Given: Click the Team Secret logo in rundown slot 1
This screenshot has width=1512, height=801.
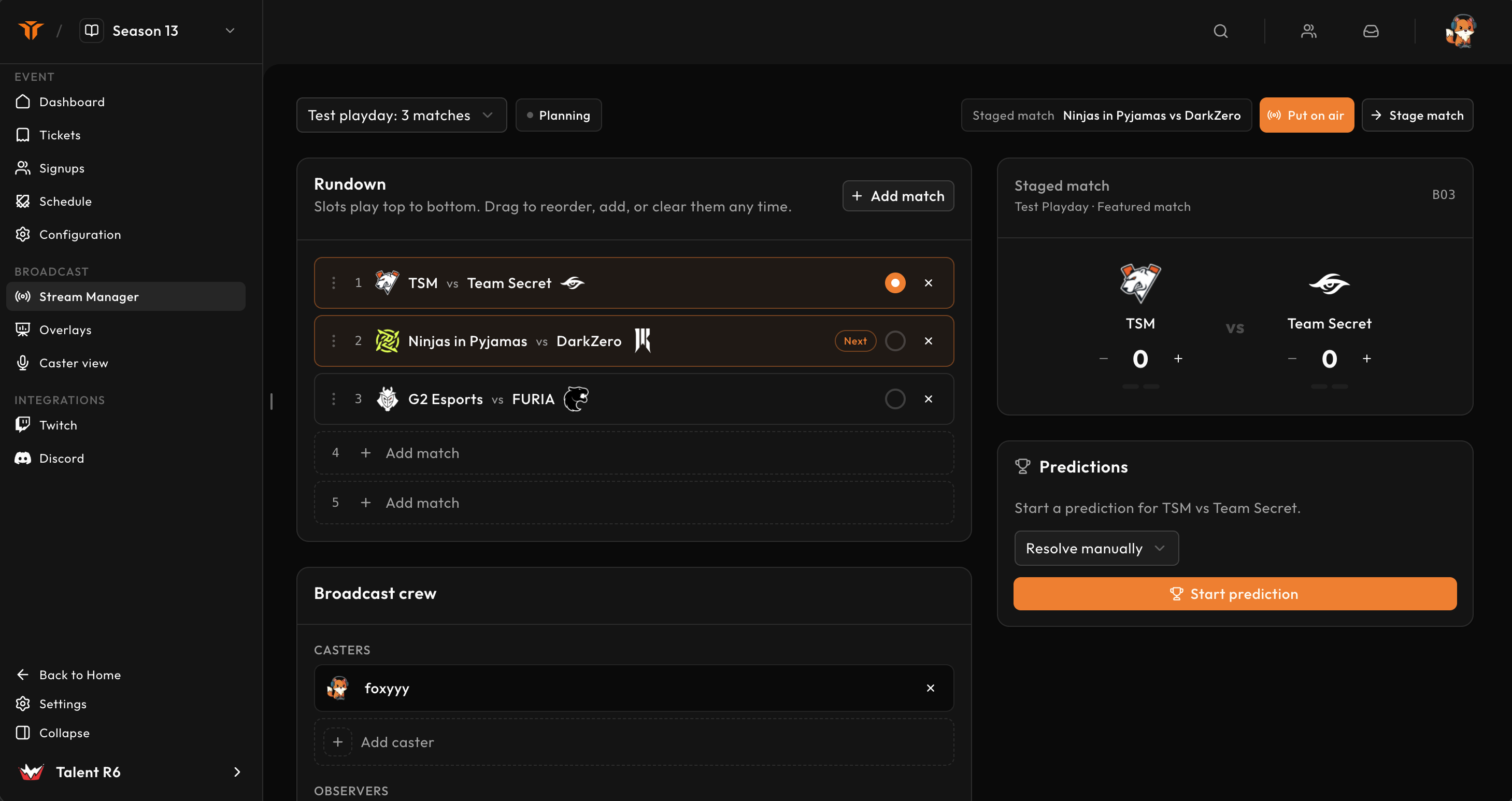Looking at the screenshot, I should tap(572, 283).
